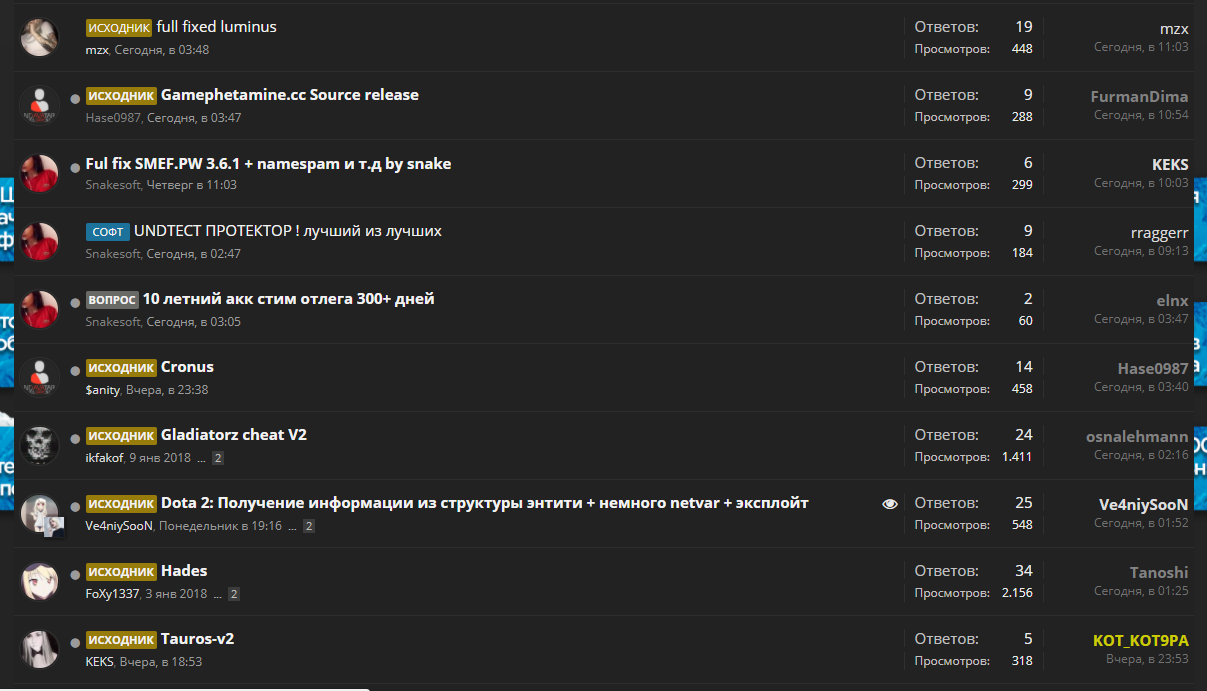Click the eye icon on Dota 2 thread

(x=890, y=504)
